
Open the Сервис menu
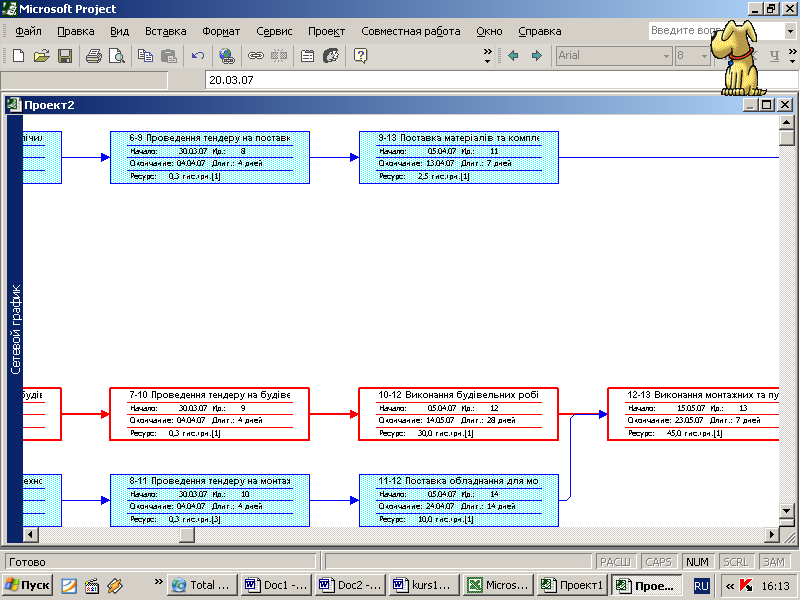click(274, 31)
